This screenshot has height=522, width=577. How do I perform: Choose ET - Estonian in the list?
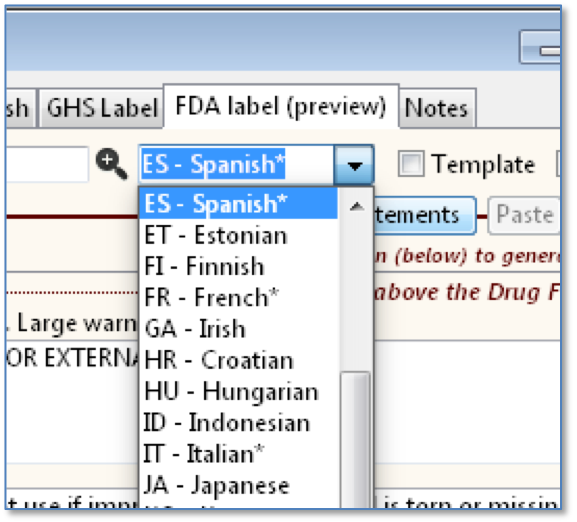click(238, 235)
